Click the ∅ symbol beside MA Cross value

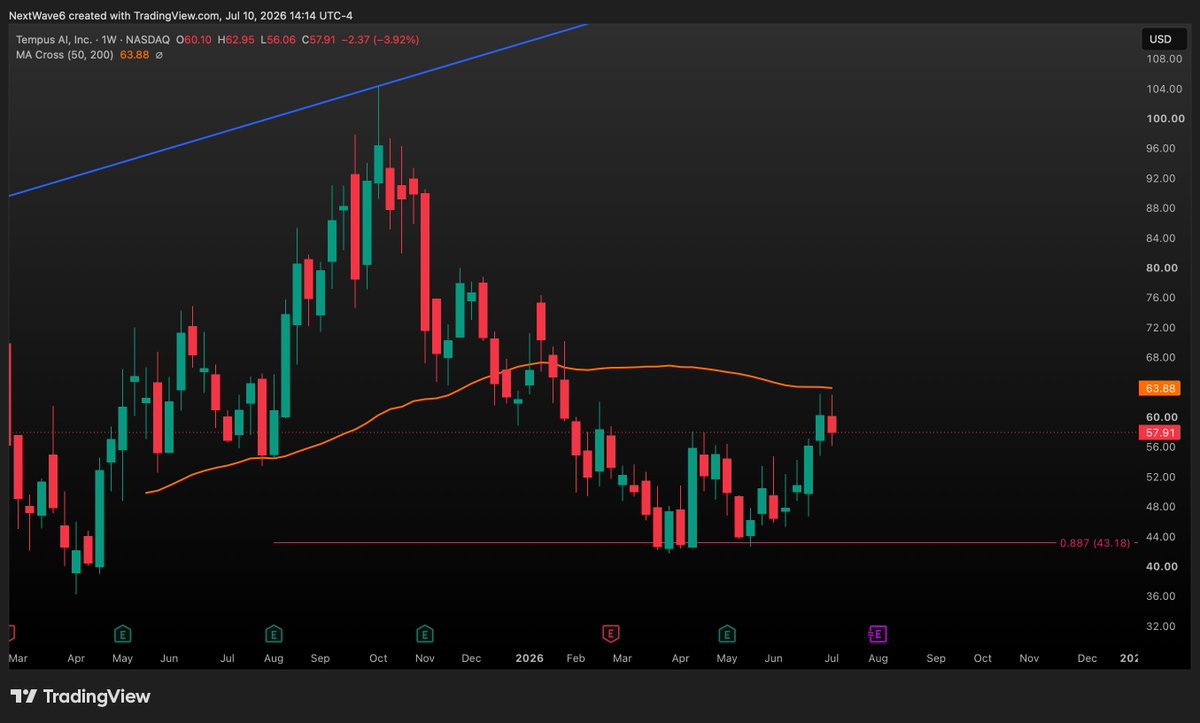tap(159, 55)
